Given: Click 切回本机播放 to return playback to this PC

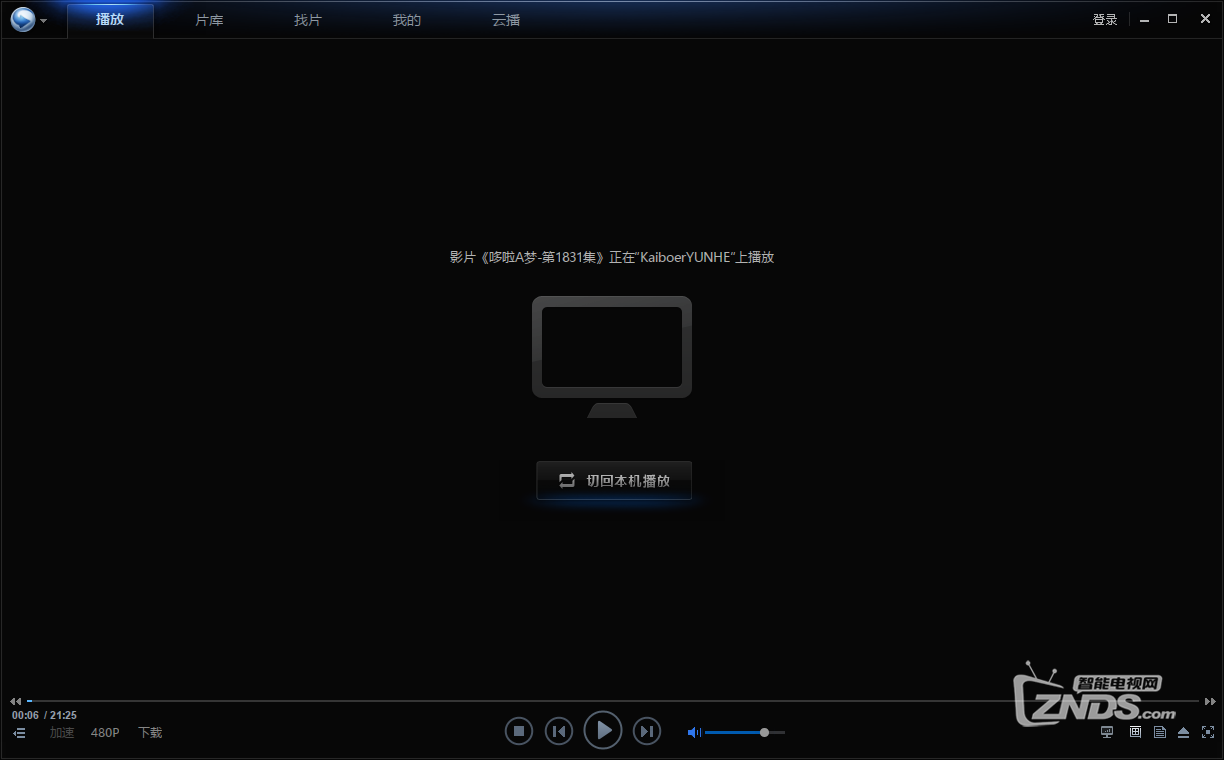Looking at the screenshot, I should [x=614, y=480].
